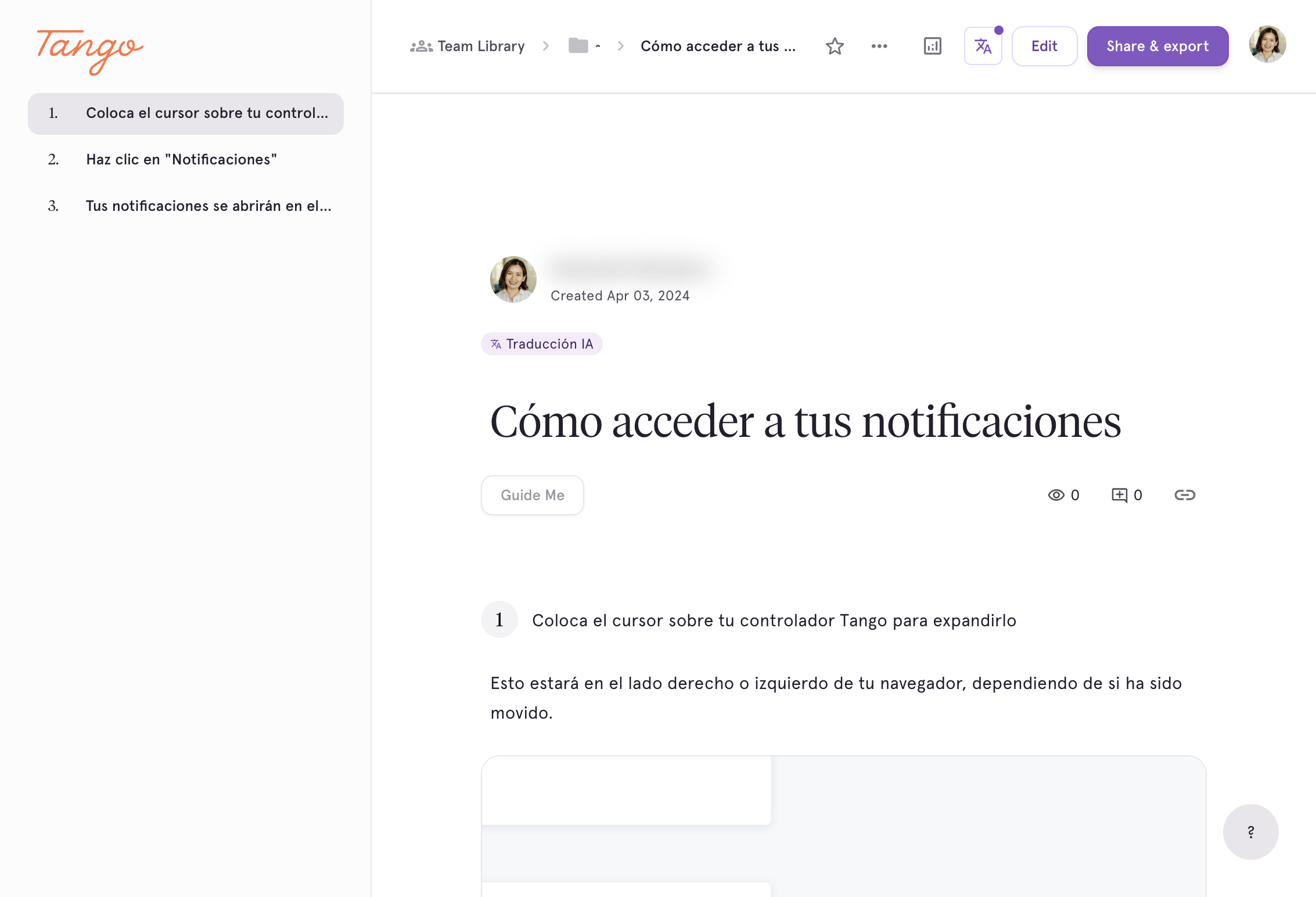Click the folder icon in breadcrumb
Viewport: 1316px width, 897px height.
pos(578,46)
